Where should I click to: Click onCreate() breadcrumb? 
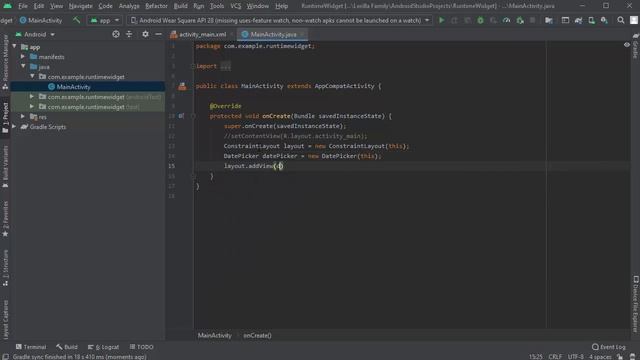(257, 336)
